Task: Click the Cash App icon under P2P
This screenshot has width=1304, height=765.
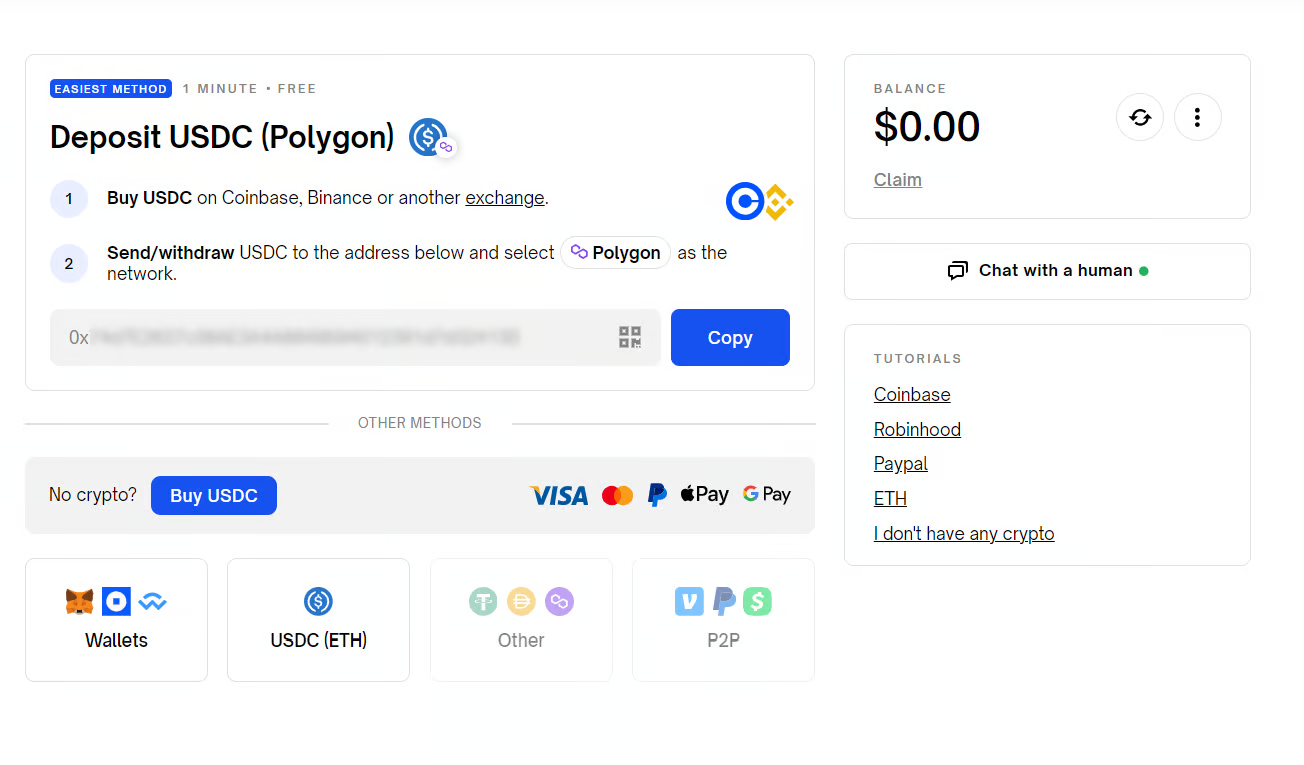Action: click(757, 601)
